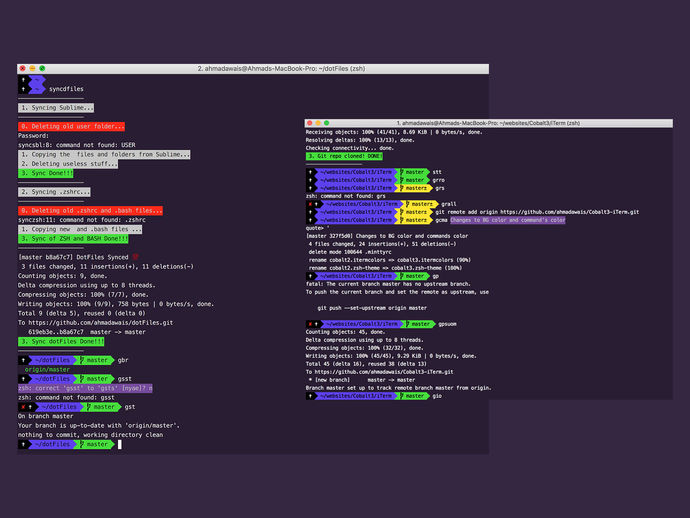Screen dimensions: 690x518
Task: Click green '3. Sync of ZSH and BASH Done!!!'
Action: point(73,239)
